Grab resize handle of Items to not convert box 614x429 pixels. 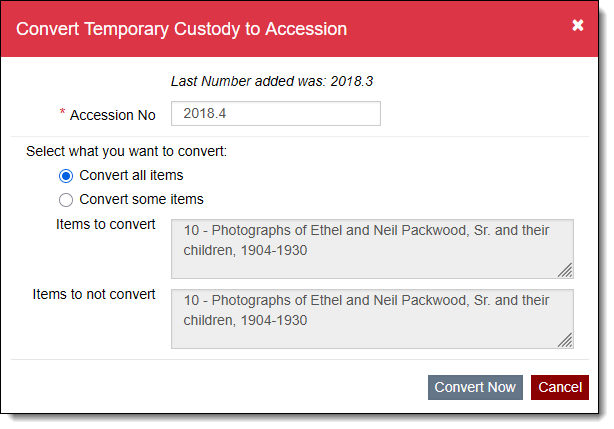pos(566,340)
